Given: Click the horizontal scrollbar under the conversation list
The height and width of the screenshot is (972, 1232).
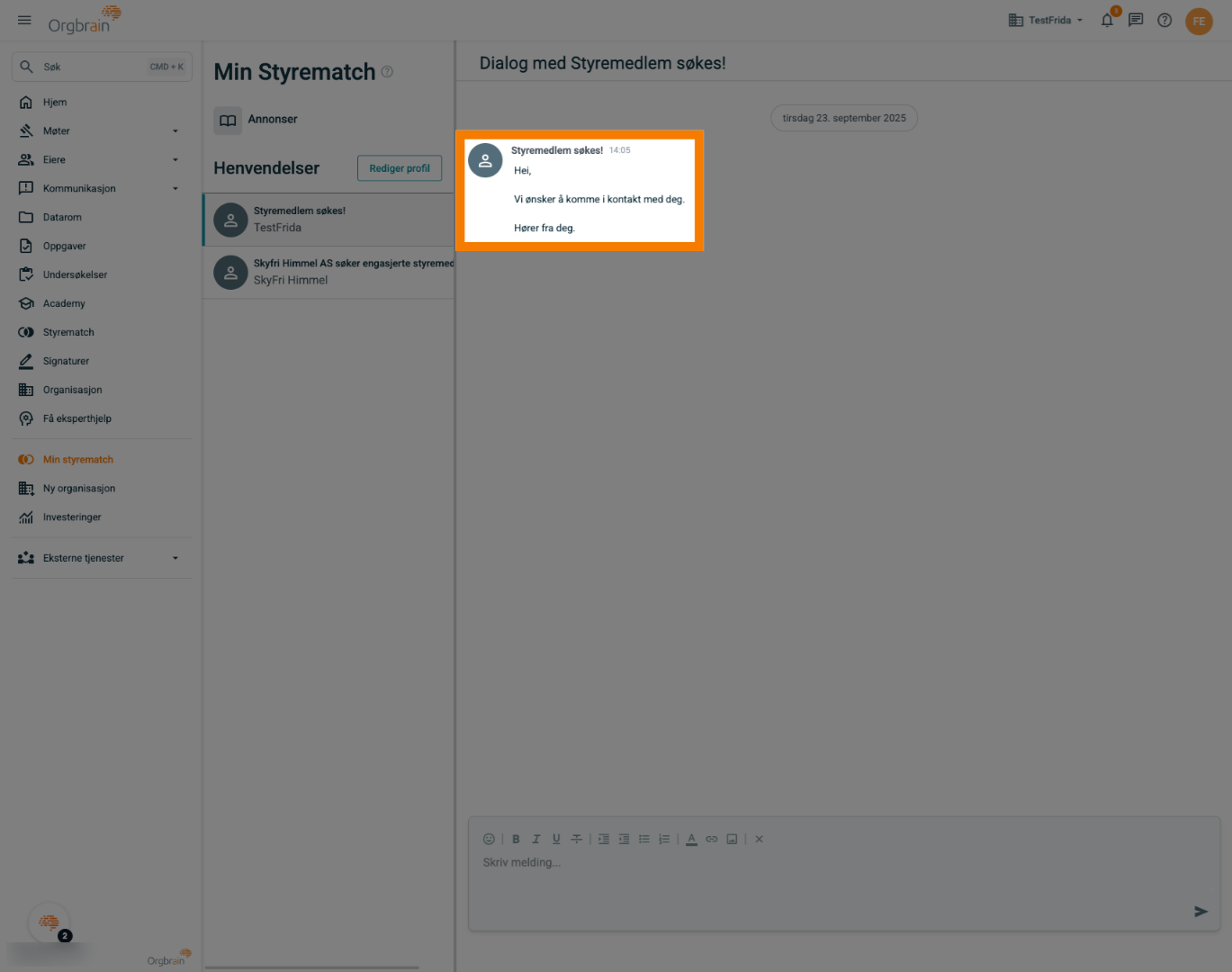Looking at the screenshot, I should click(312, 967).
